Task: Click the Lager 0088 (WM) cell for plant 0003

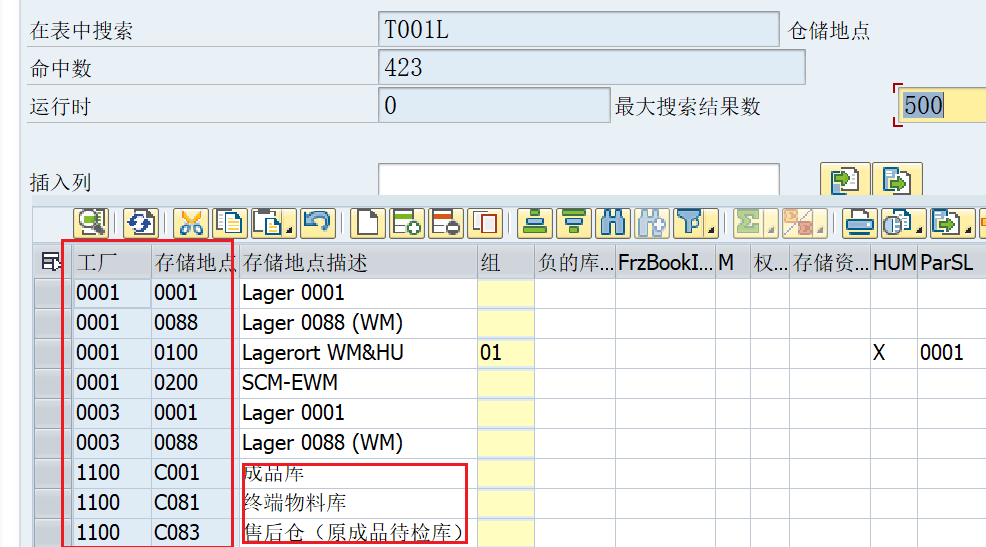Action: [357, 443]
